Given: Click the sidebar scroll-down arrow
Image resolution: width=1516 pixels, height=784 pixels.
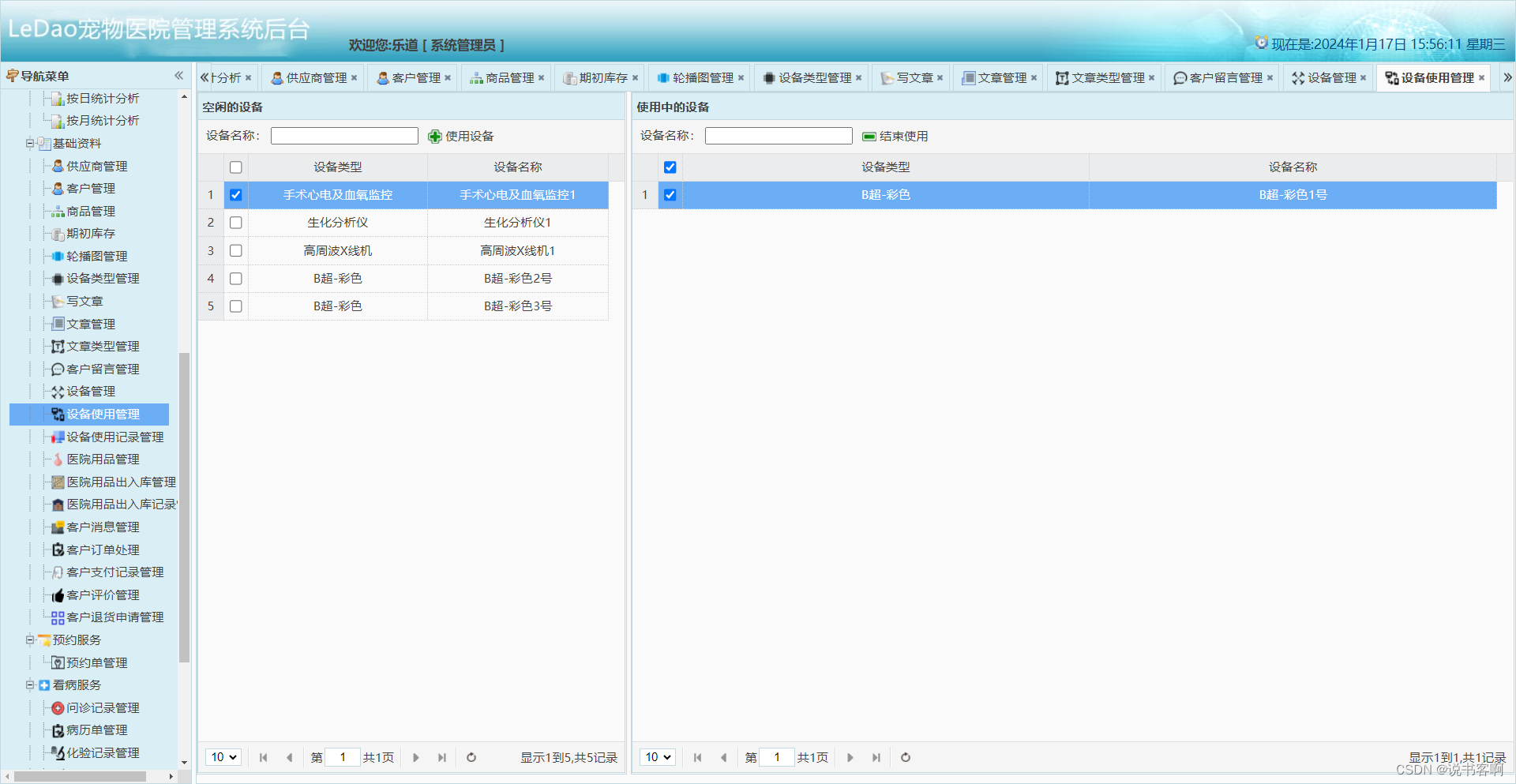Looking at the screenshot, I should (185, 763).
